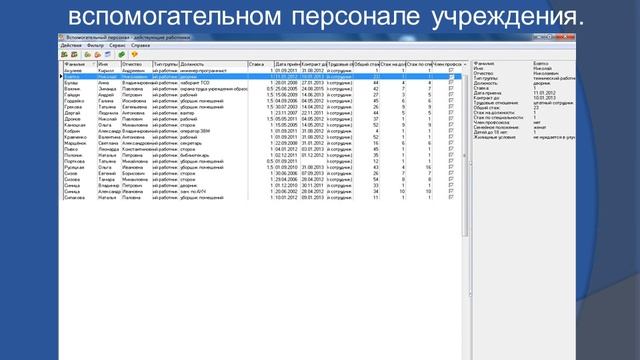Open the Действия menu
This screenshot has height=360, width=640.
[x=71, y=46]
